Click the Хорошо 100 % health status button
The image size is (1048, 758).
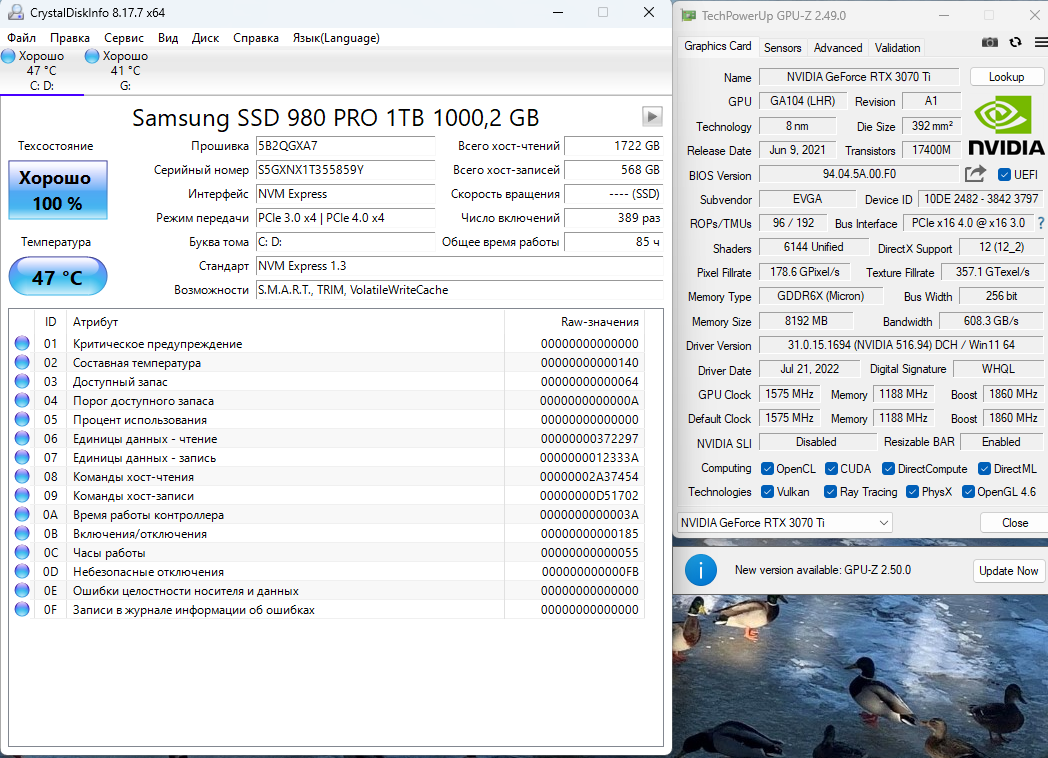pyautogui.click(x=57, y=190)
